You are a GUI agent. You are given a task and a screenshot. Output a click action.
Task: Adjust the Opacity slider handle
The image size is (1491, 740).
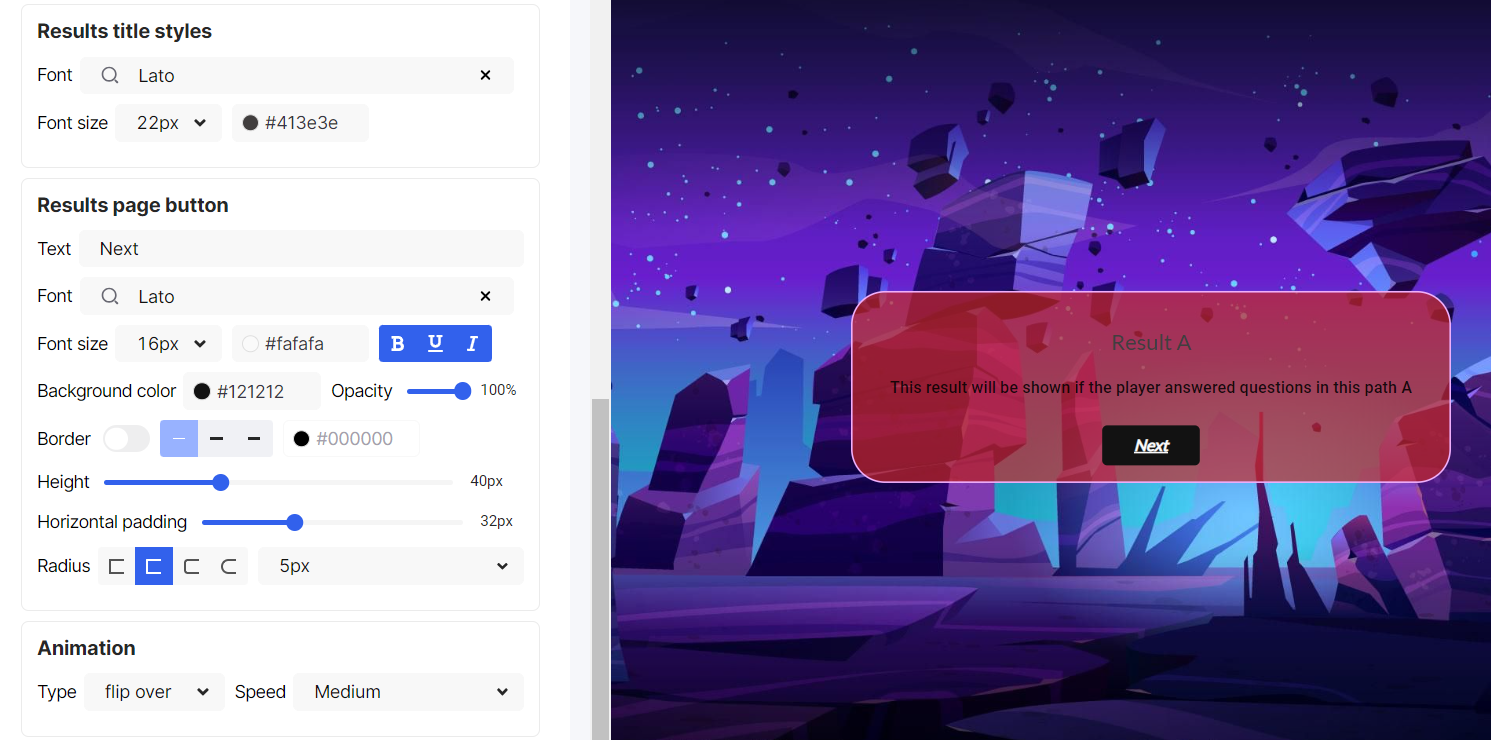click(462, 391)
